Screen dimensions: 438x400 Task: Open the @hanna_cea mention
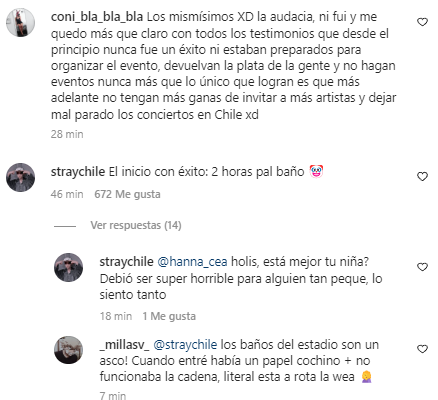tap(192, 262)
